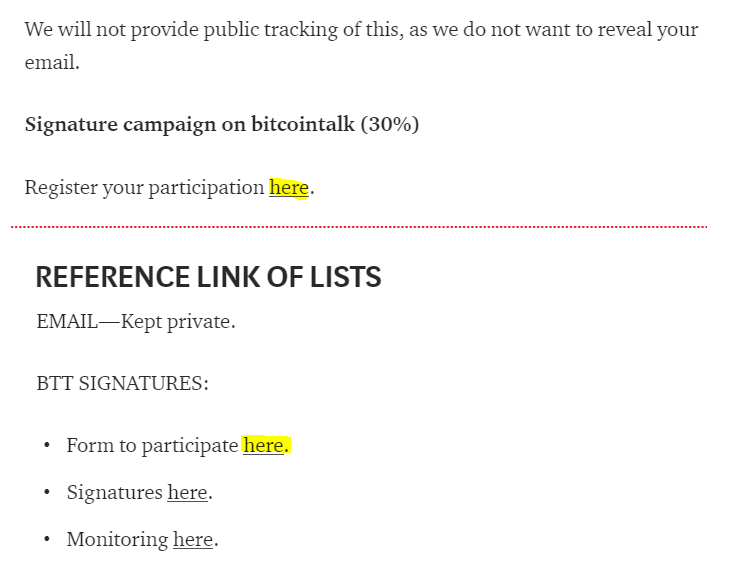733x564 pixels.
Task: Click the word "Signatures" in the bullet list
Action: 115,492
